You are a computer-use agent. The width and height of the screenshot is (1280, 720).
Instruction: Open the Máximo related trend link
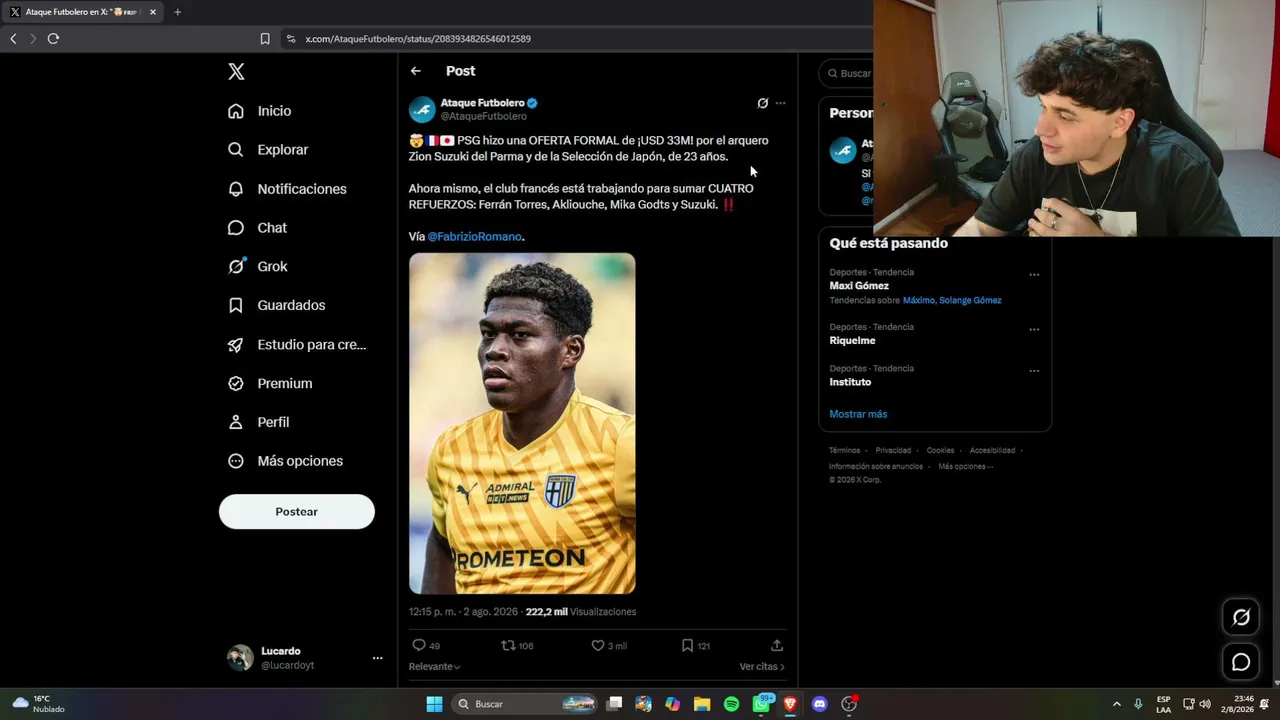pyautogui.click(x=919, y=300)
